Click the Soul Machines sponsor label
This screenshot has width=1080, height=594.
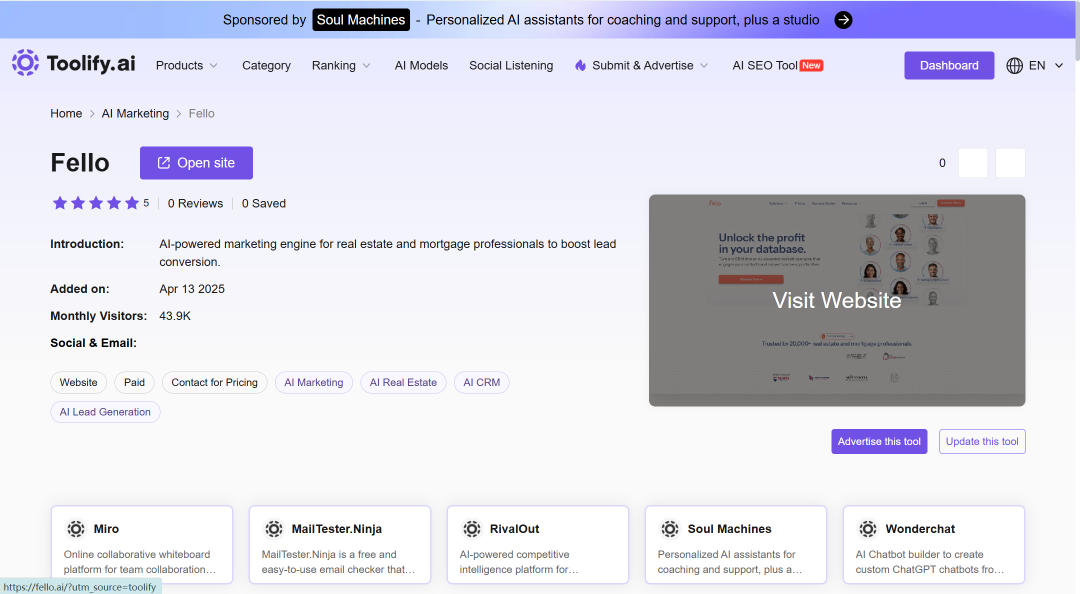pos(361,20)
